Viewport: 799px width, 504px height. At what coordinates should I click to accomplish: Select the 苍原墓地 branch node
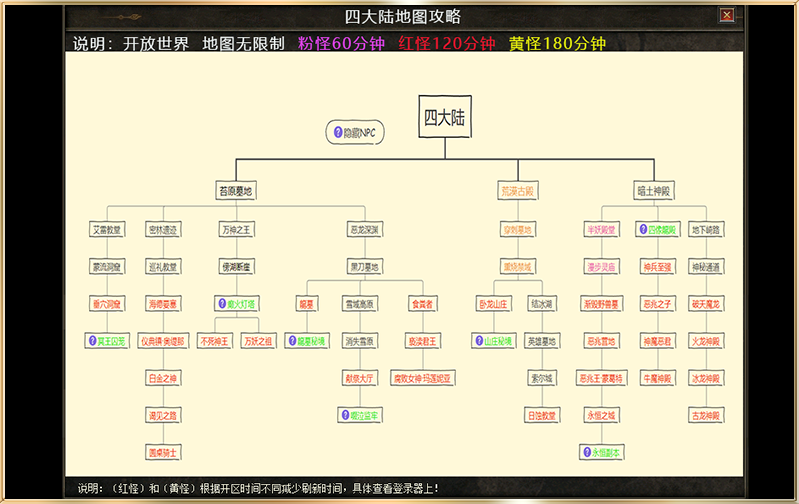(x=236, y=190)
